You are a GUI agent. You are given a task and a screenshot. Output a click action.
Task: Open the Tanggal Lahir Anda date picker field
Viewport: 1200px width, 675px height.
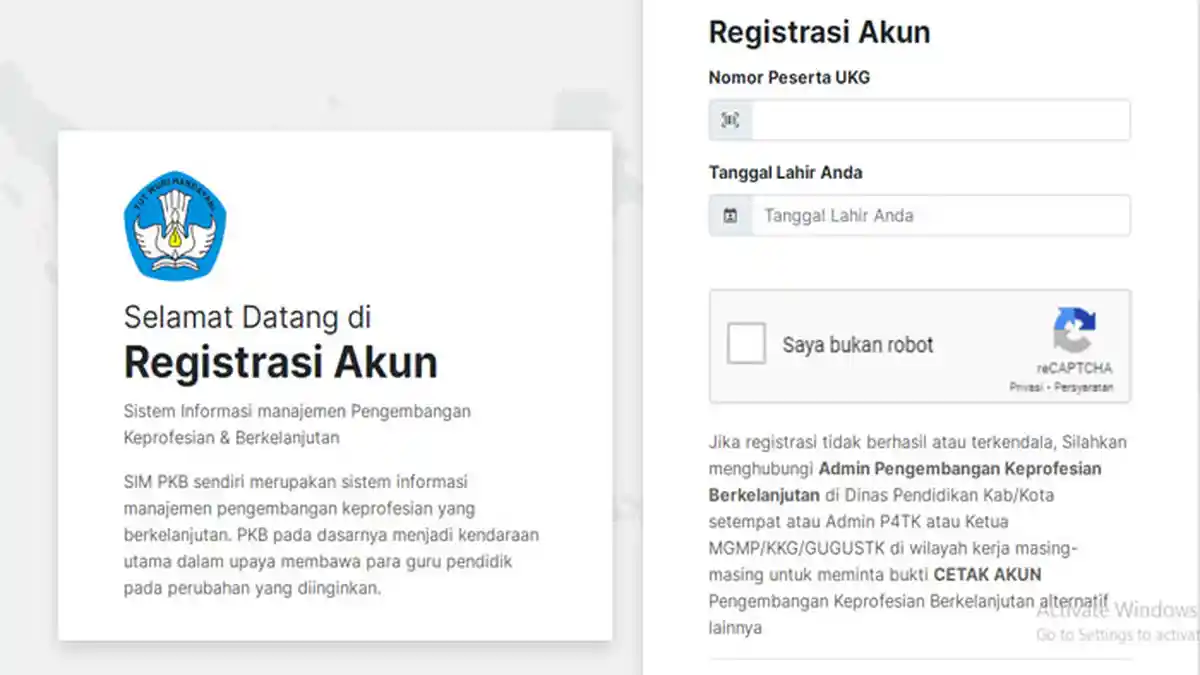940,215
